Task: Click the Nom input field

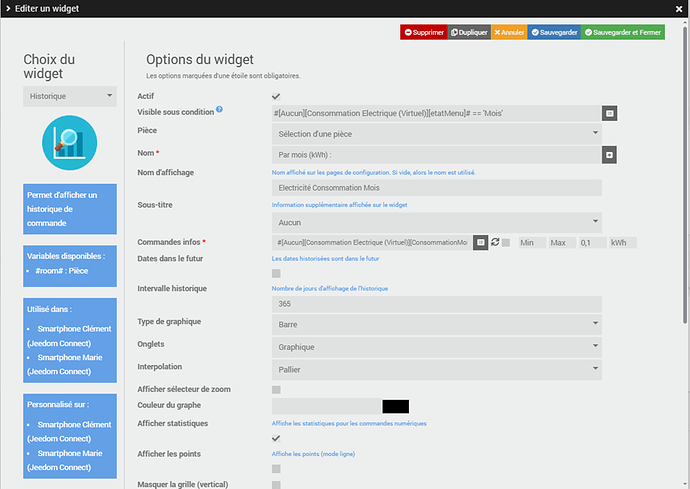Action: point(437,154)
